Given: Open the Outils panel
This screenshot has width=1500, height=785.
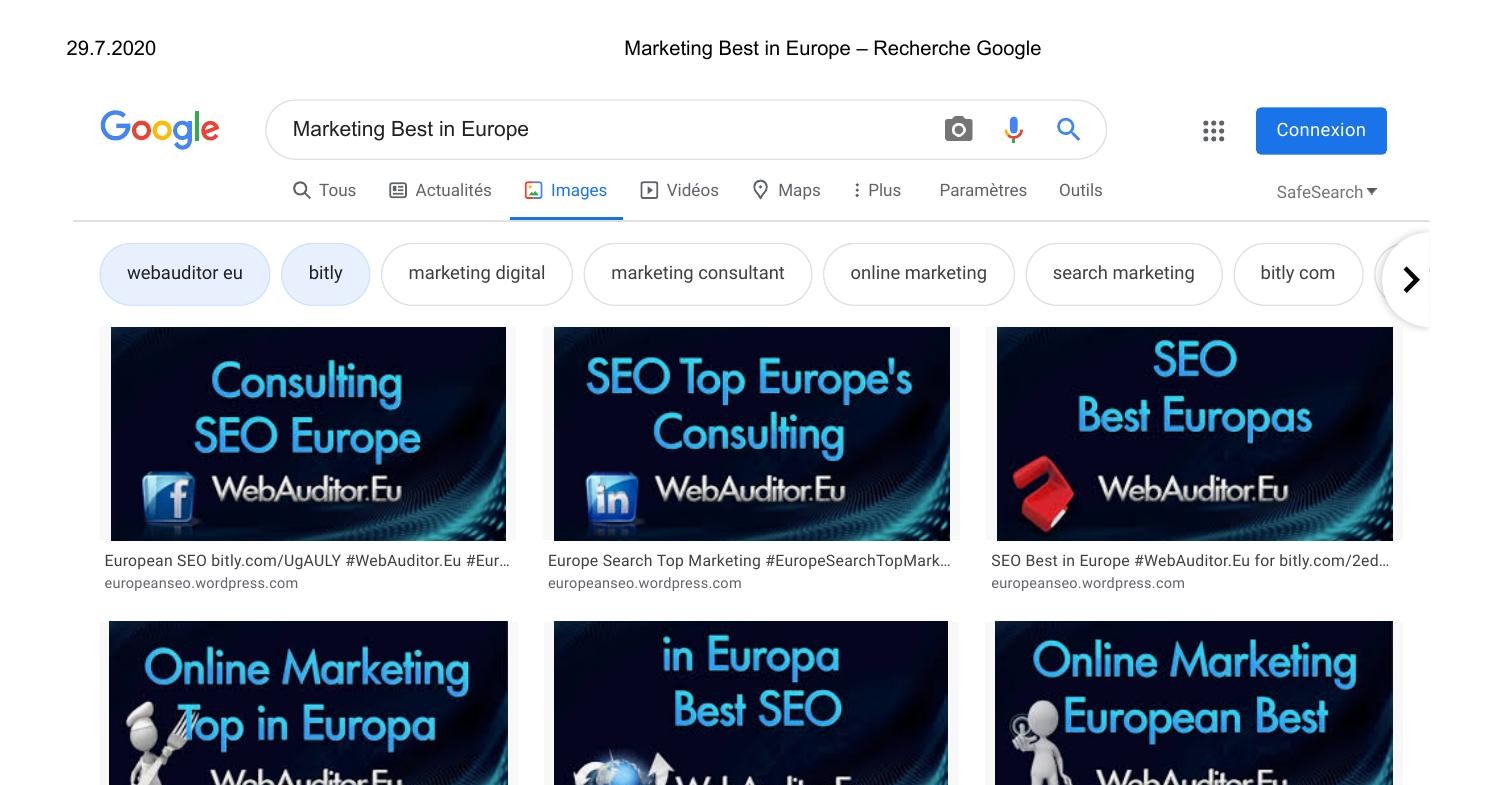Looking at the screenshot, I should click(1081, 190).
